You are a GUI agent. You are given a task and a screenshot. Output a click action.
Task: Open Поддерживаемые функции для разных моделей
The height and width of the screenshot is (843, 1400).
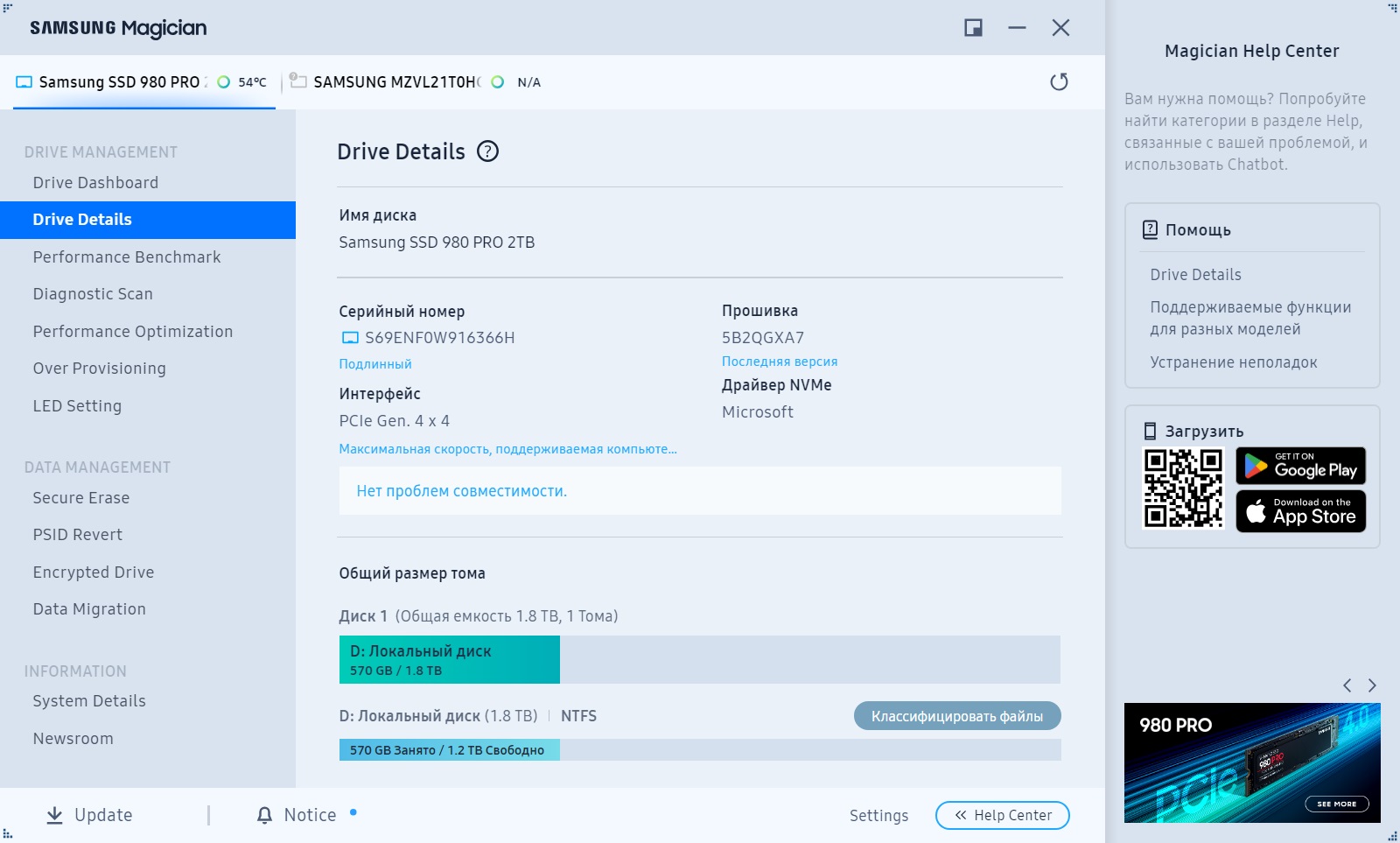coord(1250,318)
